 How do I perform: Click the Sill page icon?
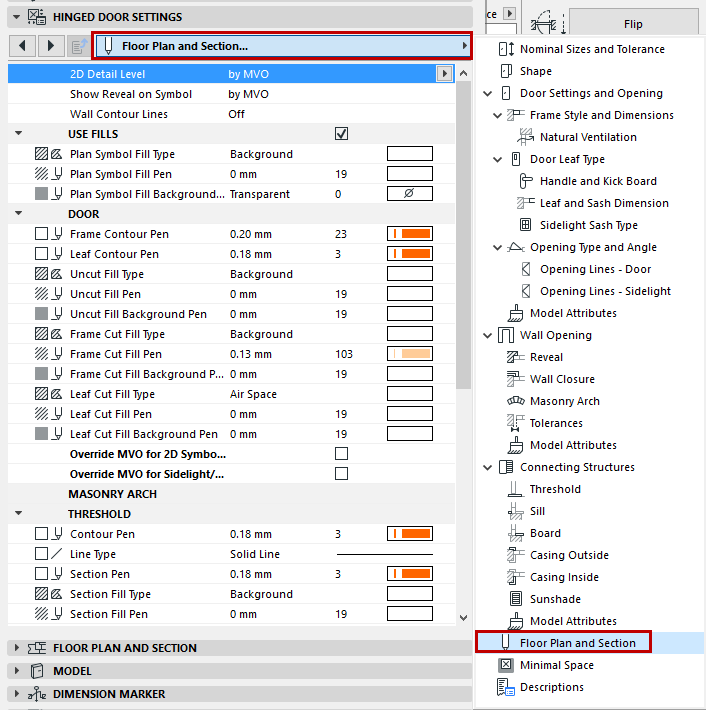(x=515, y=511)
